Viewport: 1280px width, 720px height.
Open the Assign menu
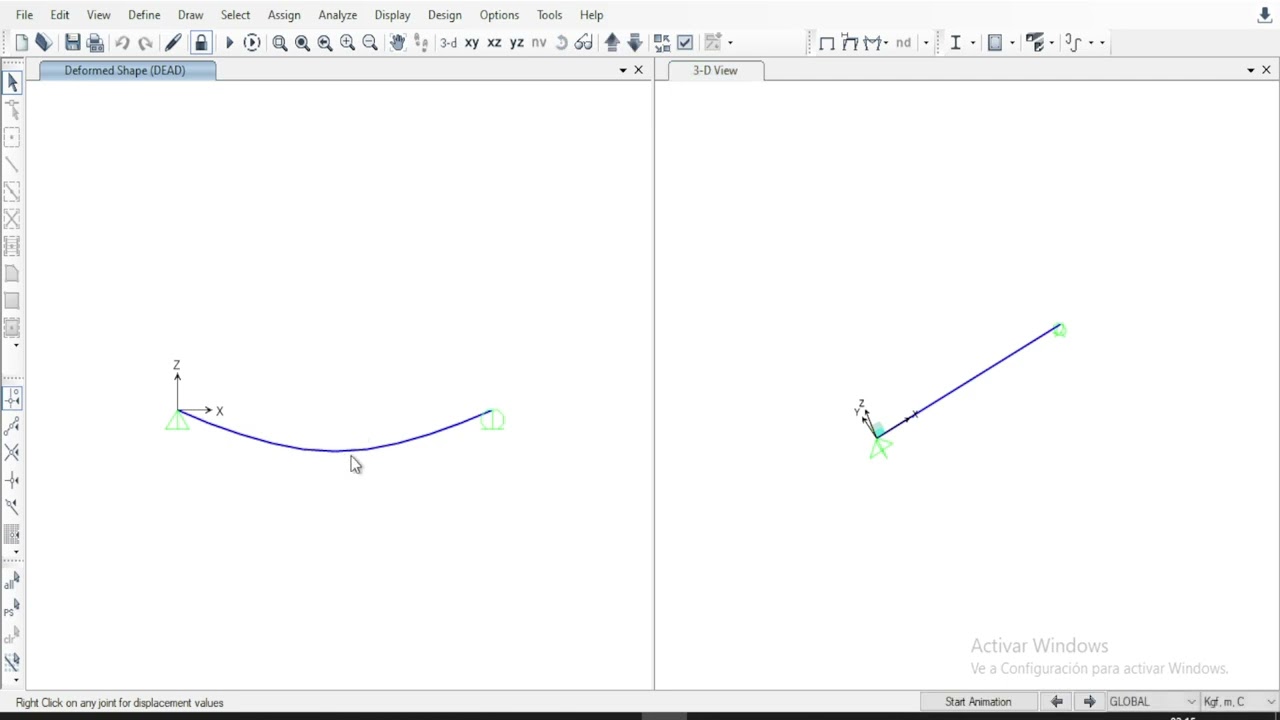pos(284,15)
